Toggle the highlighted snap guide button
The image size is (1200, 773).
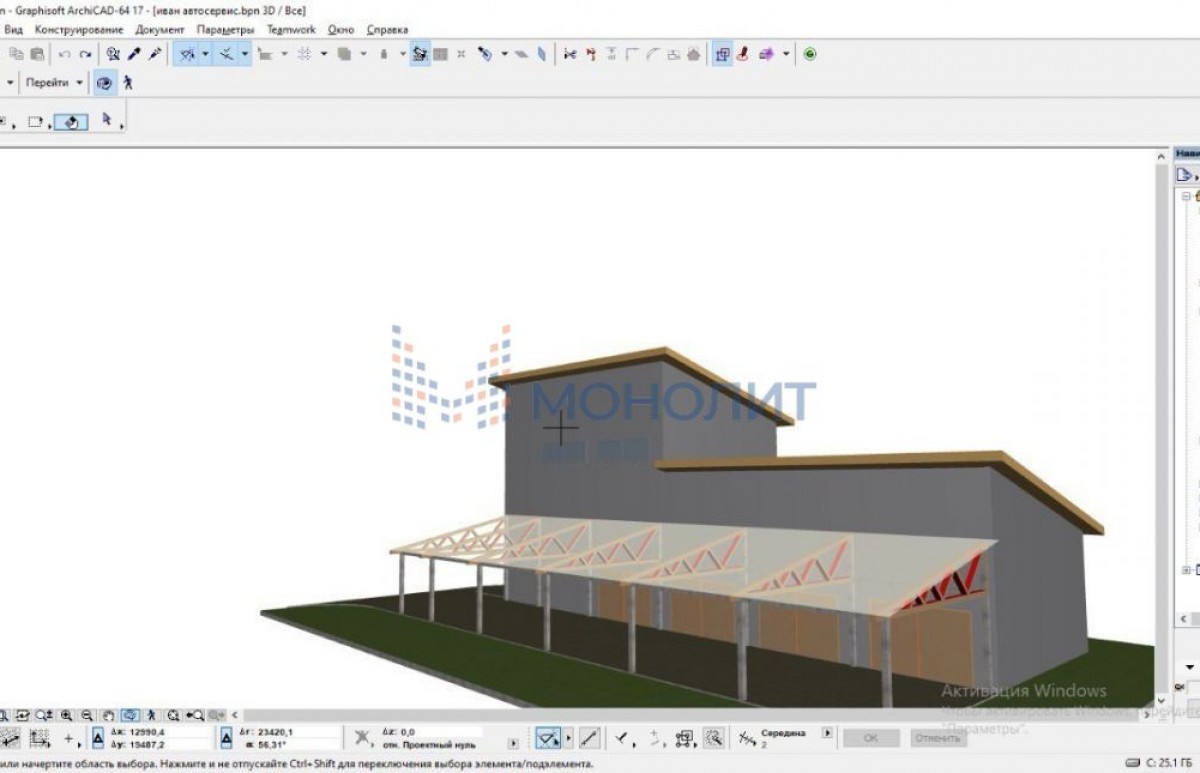coord(548,738)
